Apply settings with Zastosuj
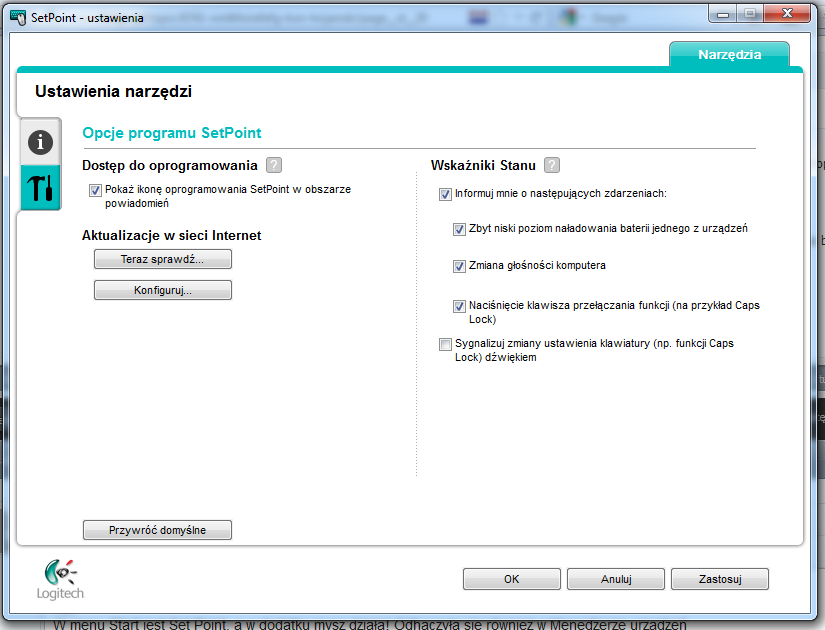The image size is (825, 630). pyautogui.click(x=720, y=579)
